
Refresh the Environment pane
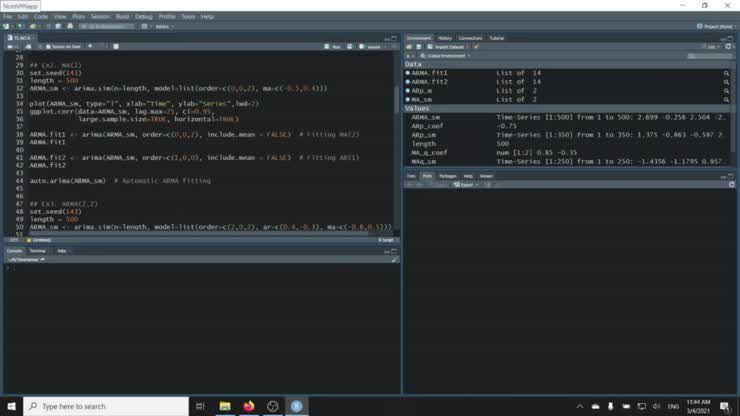[x=728, y=47]
